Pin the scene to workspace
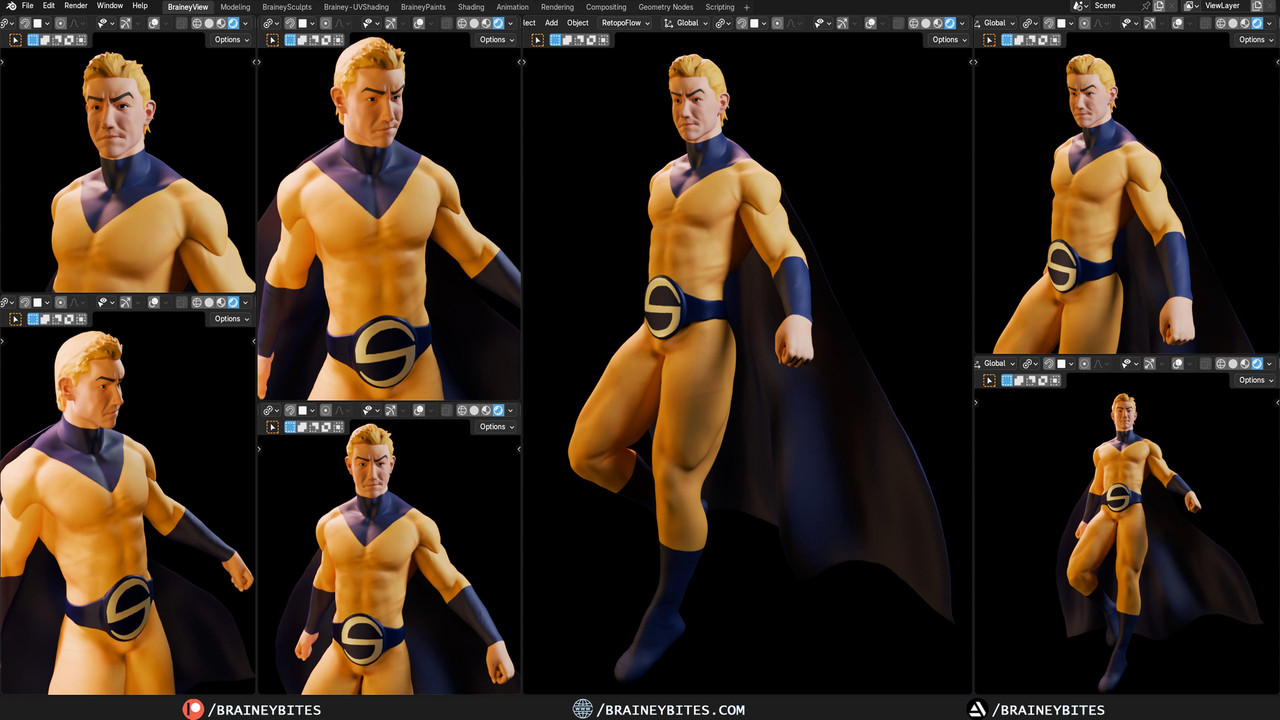 coord(1146,6)
